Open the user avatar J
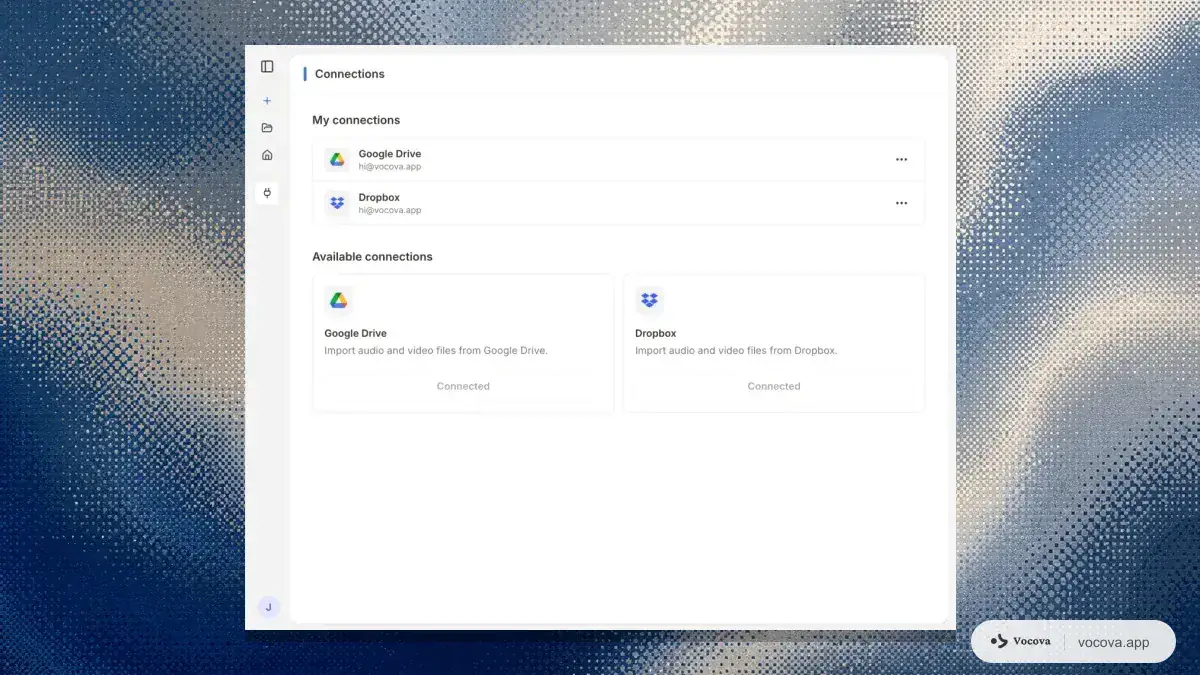Image resolution: width=1200 pixels, height=675 pixels. tap(268, 607)
